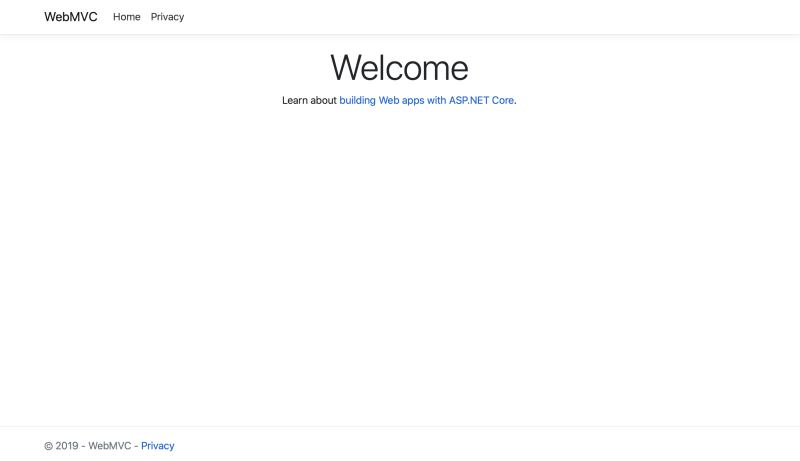Navigate Home from the header menu
The height and width of the screenshot is (461, 800).
pos(127,17)
